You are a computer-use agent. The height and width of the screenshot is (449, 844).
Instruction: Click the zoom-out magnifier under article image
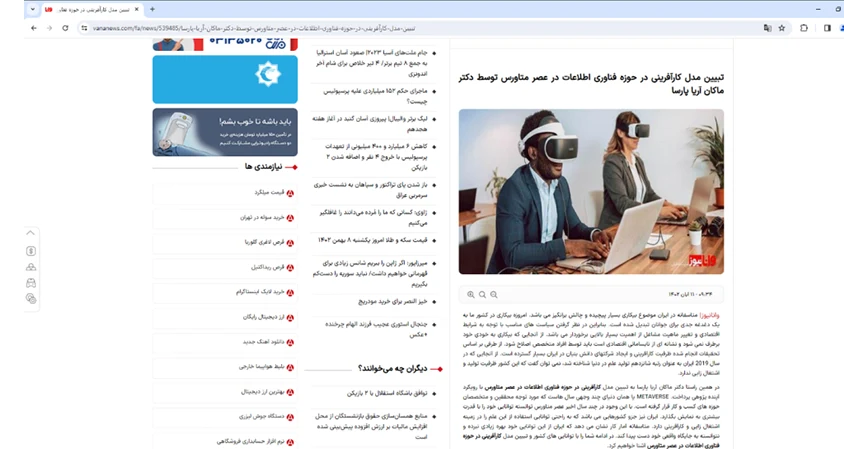coord(493,295)
